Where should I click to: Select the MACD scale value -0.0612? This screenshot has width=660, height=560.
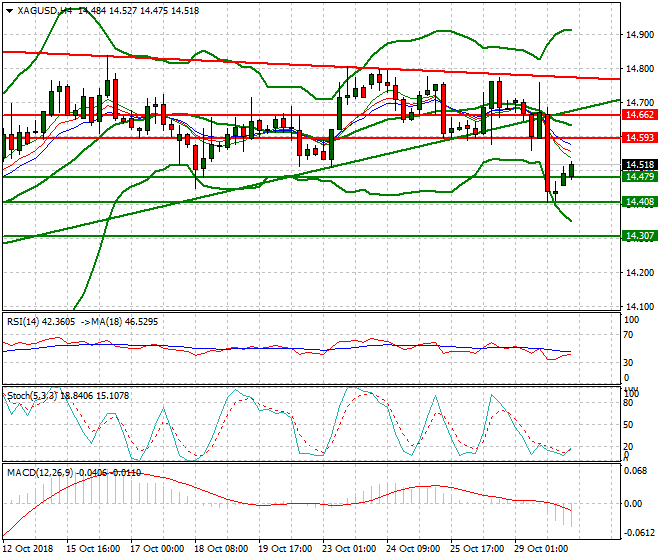pyautogui.click(x=639, y=533)
